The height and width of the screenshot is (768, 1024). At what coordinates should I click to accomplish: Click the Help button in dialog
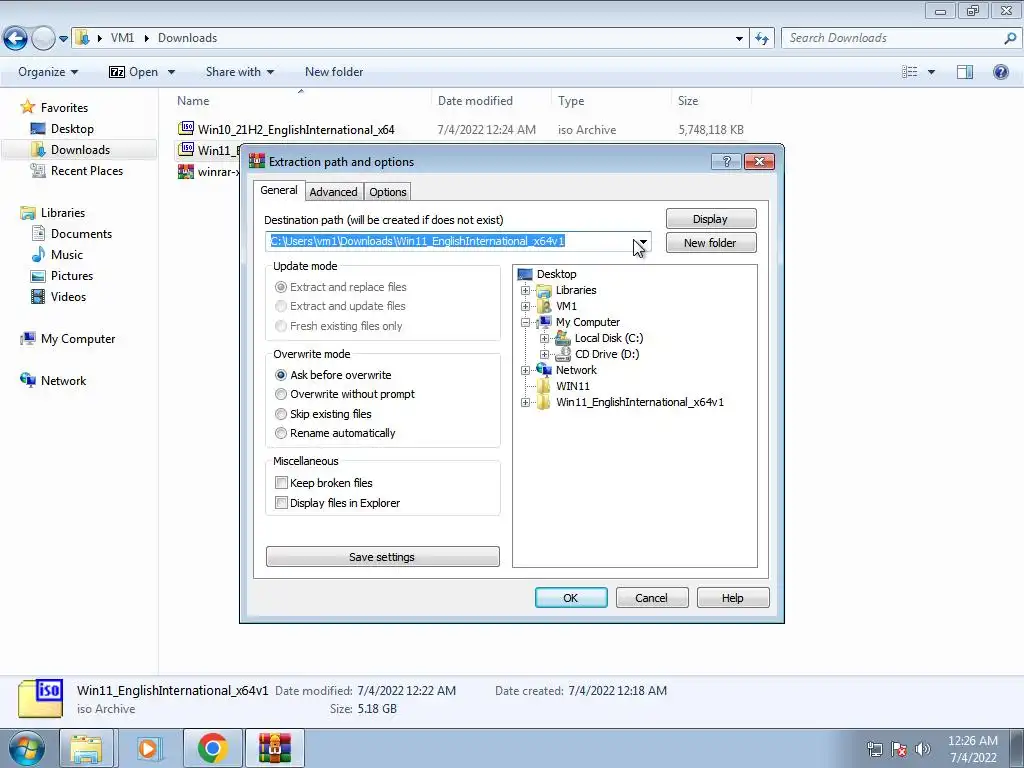pos(733,598)
